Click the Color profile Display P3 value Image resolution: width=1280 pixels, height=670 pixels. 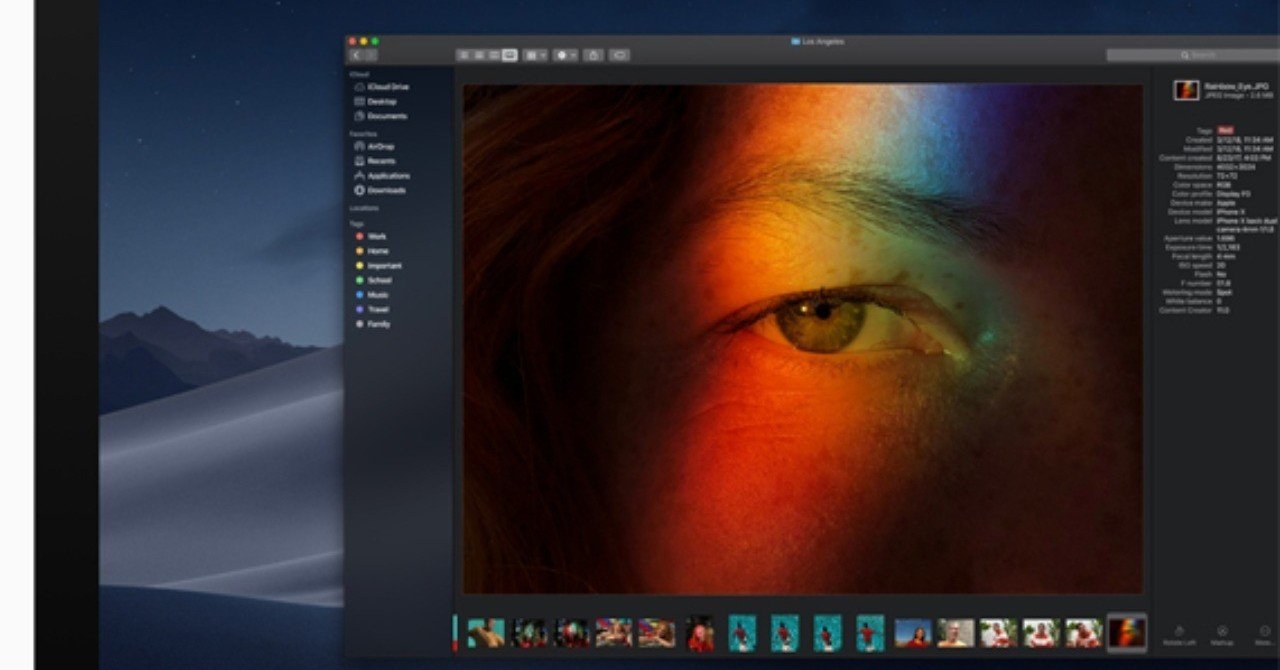pyautogui.click(x=1233, y=194)
